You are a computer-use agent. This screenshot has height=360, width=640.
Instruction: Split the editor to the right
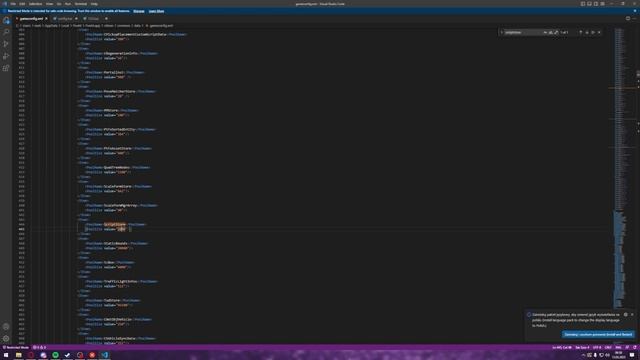click(628, 18)
